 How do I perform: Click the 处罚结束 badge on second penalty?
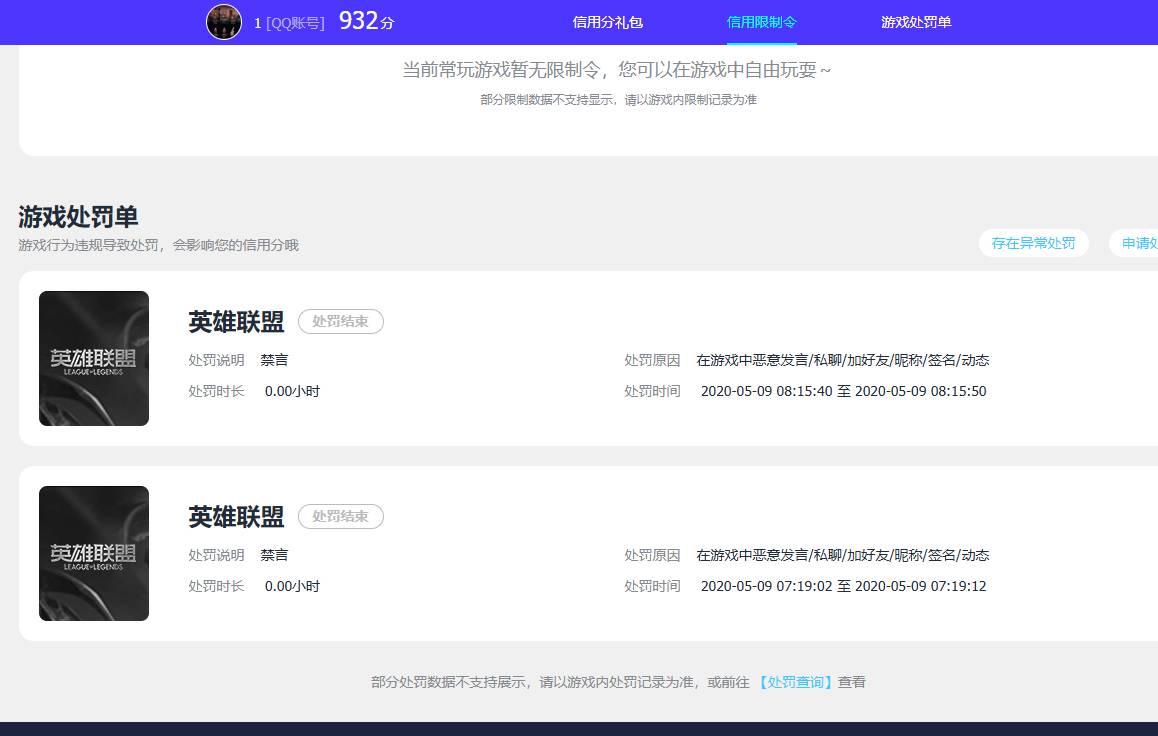(x=340, y=517)
